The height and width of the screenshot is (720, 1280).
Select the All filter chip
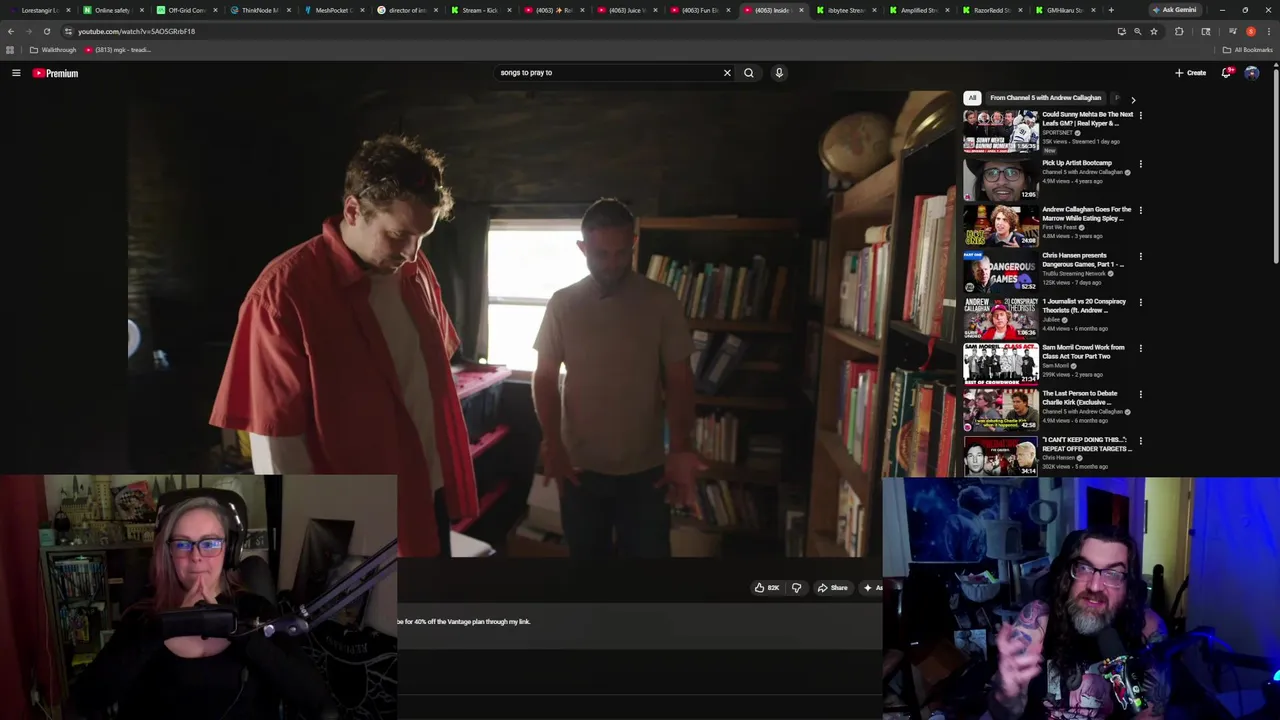pos(972,98)
